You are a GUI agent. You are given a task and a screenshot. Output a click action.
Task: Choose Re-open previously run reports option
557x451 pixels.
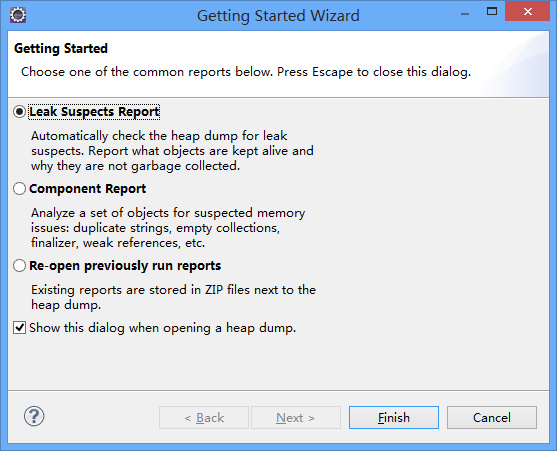(x=19, y=266)
